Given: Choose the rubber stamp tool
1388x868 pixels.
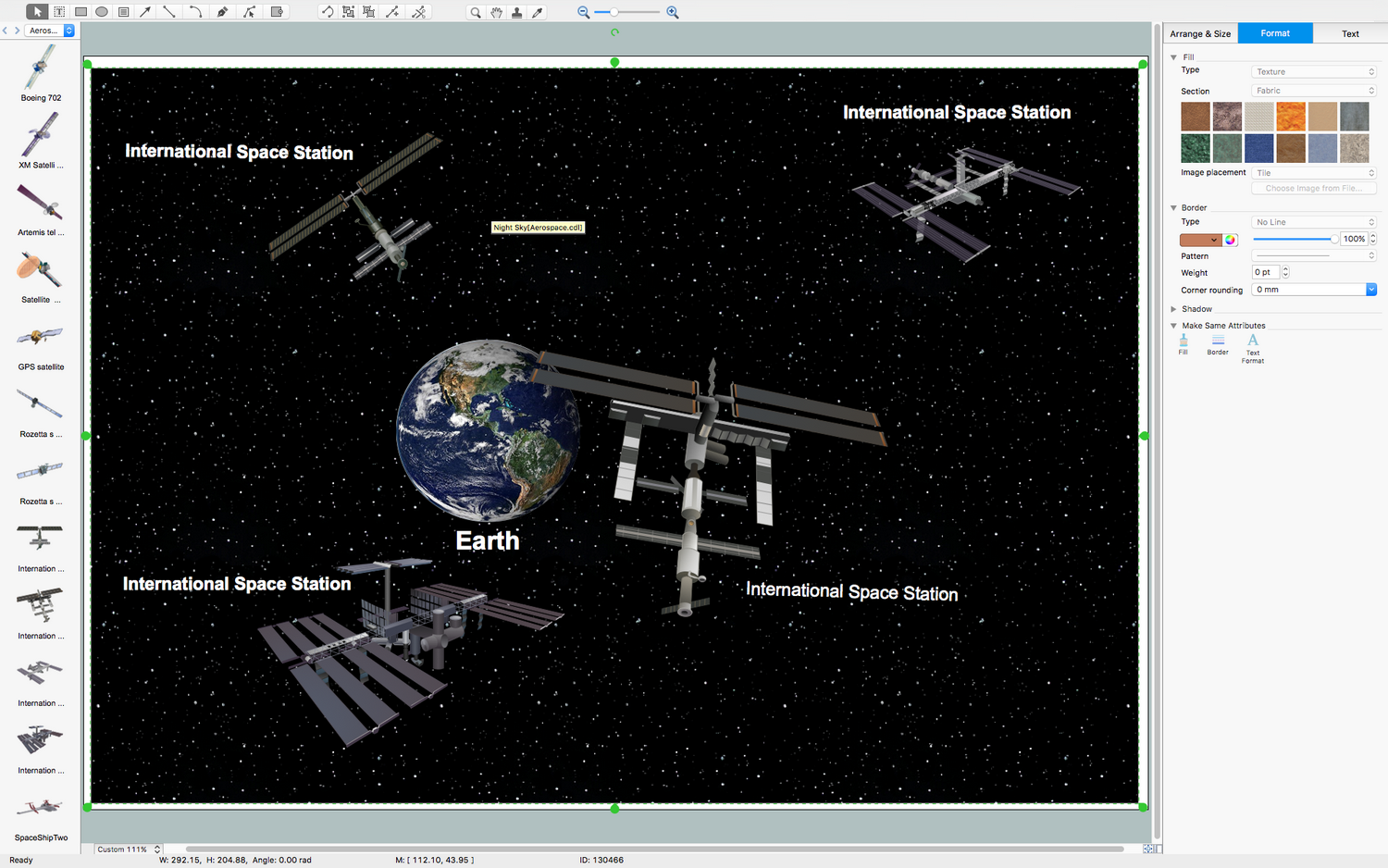Looking at the screenshot, I should click(516, 12).
